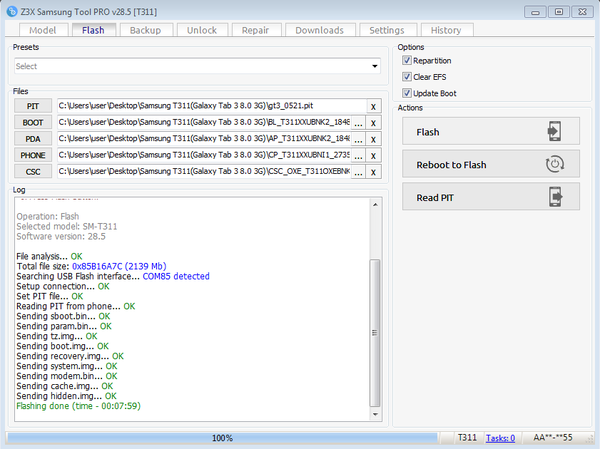600x449 pixels.
Task: Browse for PDA file with ellipsis button
Action: pos(358,139)
